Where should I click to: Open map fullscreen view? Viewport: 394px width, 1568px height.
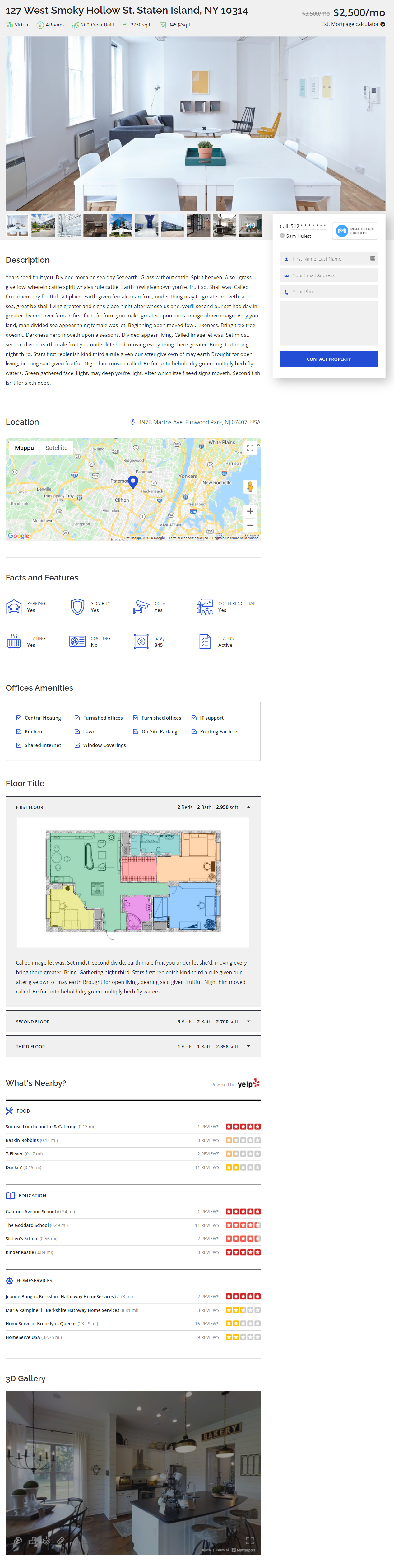point(250,448)
